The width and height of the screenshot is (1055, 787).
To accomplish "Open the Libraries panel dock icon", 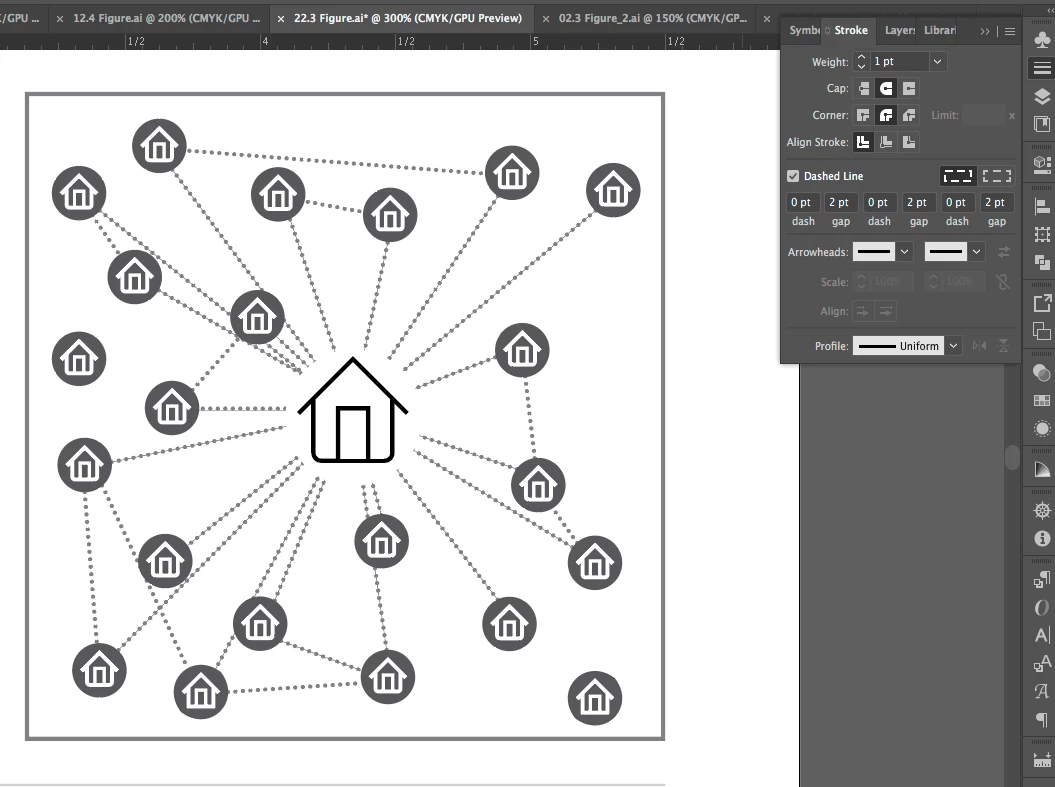I will pos(1042,124).
